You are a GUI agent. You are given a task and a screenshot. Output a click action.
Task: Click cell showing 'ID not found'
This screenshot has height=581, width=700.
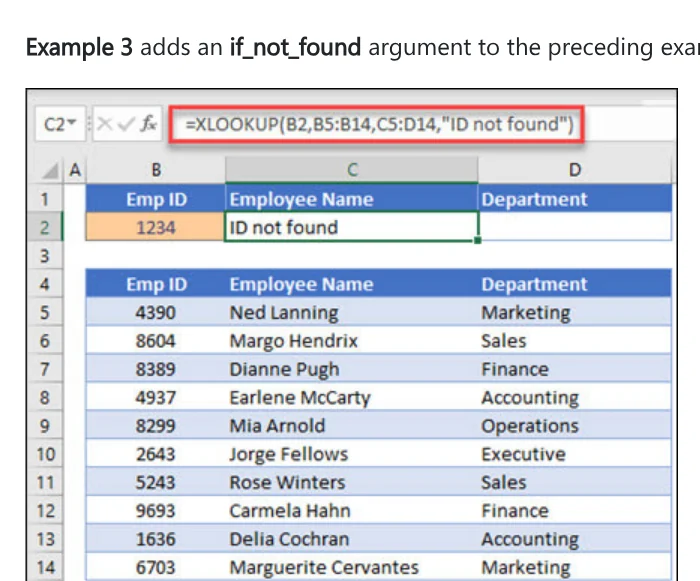pos(352,227)
